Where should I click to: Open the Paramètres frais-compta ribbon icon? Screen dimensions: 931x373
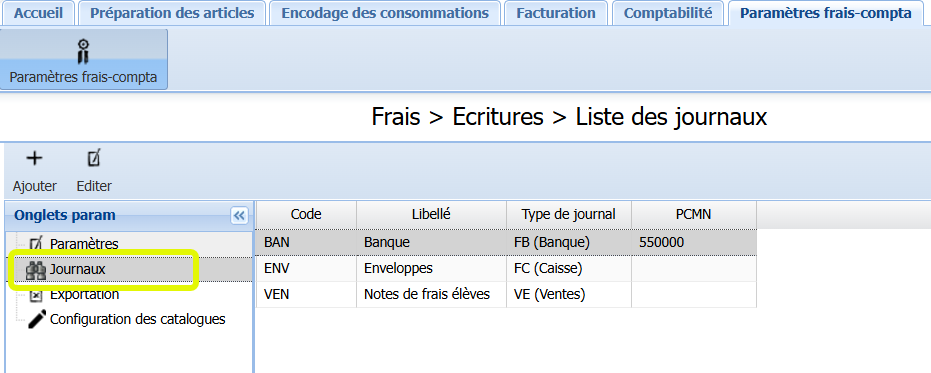84,52
